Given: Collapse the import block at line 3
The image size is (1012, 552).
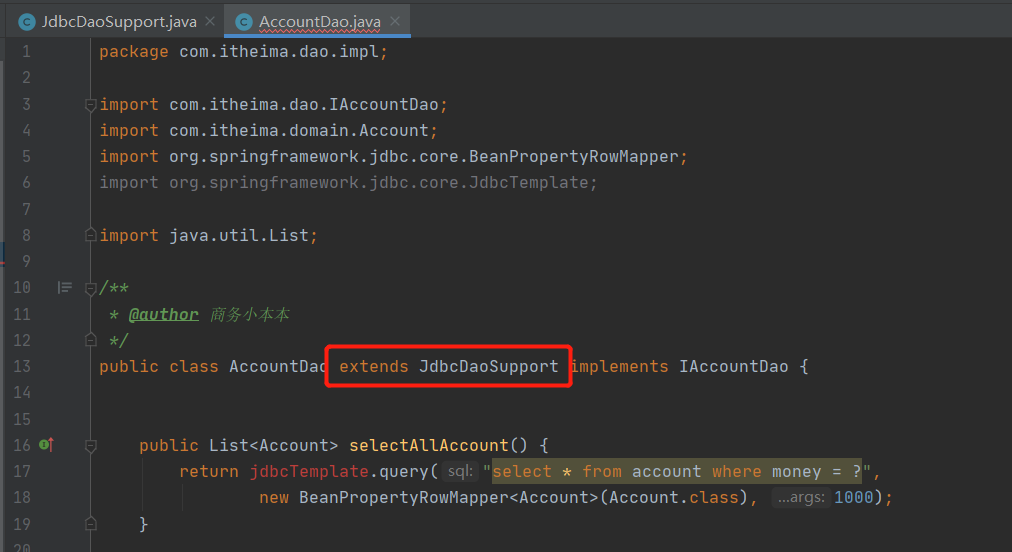Looking at the screenshot, I should [91, 105].
